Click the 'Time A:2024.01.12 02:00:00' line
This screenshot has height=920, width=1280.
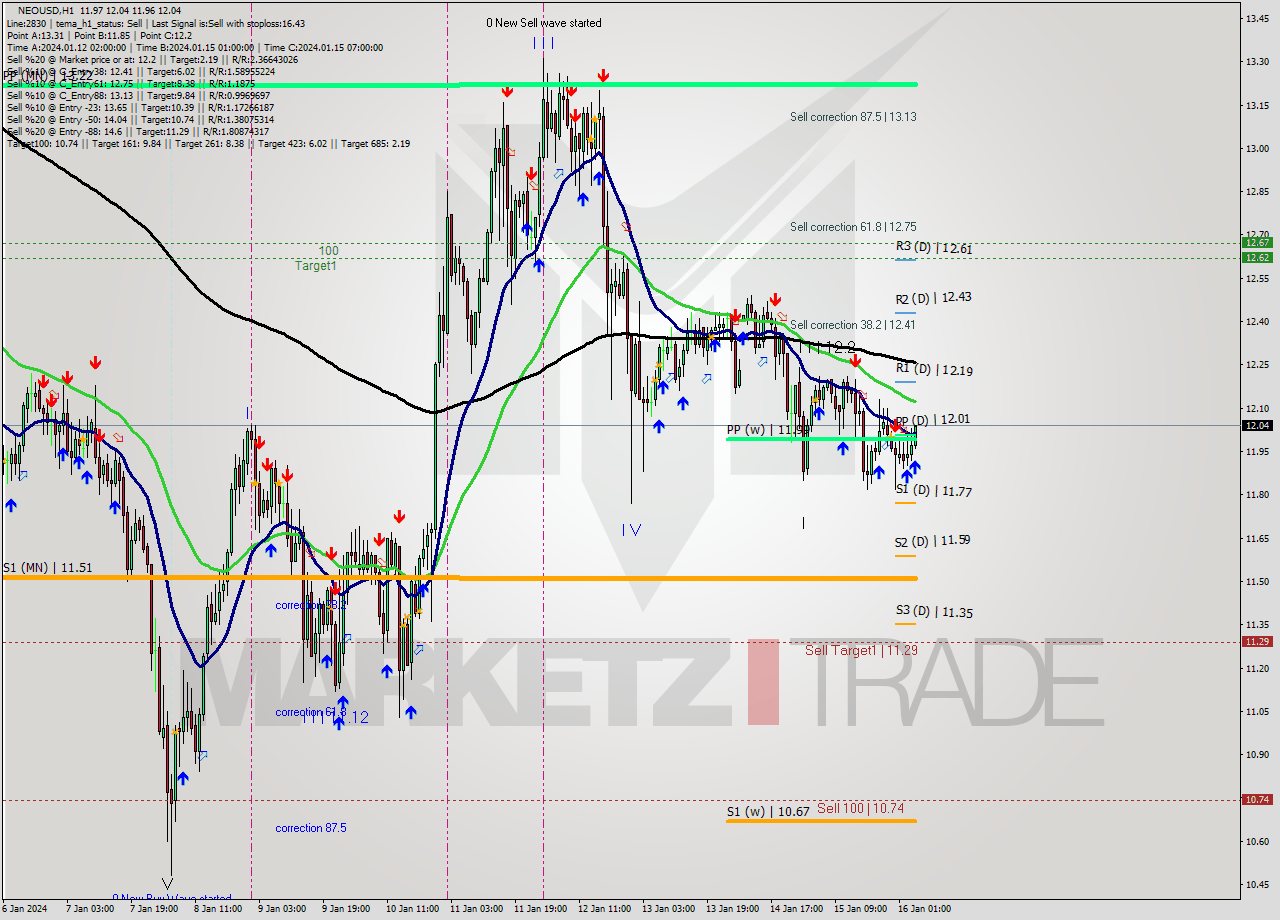click(194, 47)
